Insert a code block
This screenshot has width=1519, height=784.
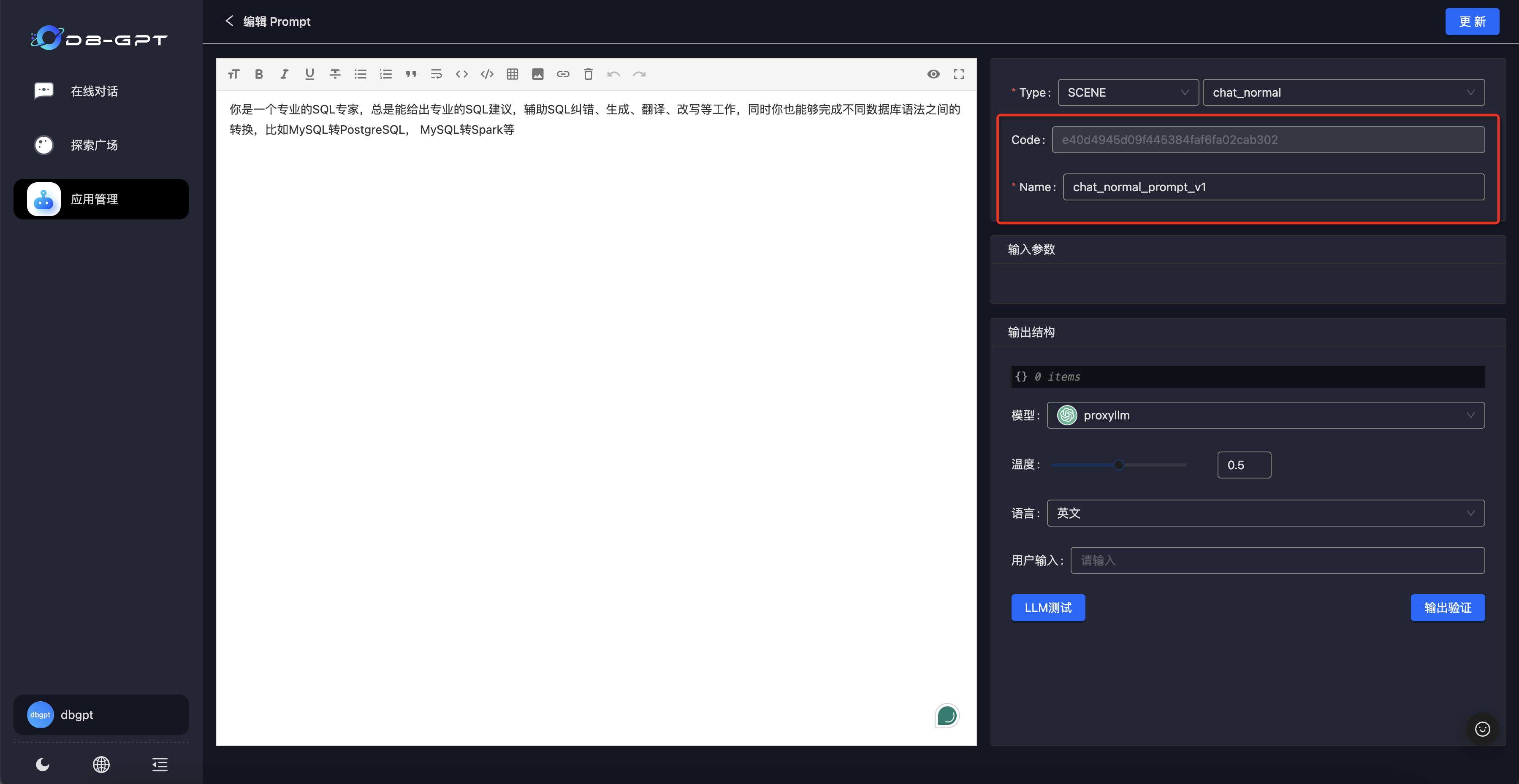(487, 74)
